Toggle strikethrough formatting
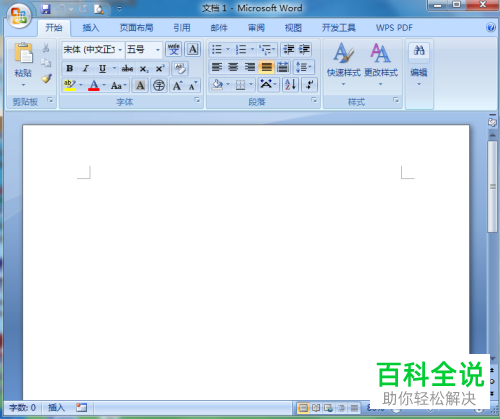The image size is (500, 419). tap(127, 68)
